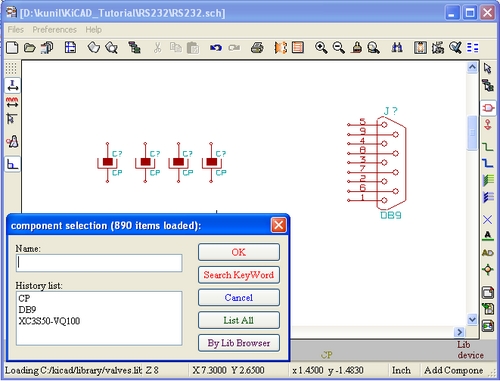Switch units with the inch toggle icon

pos(12,85)
